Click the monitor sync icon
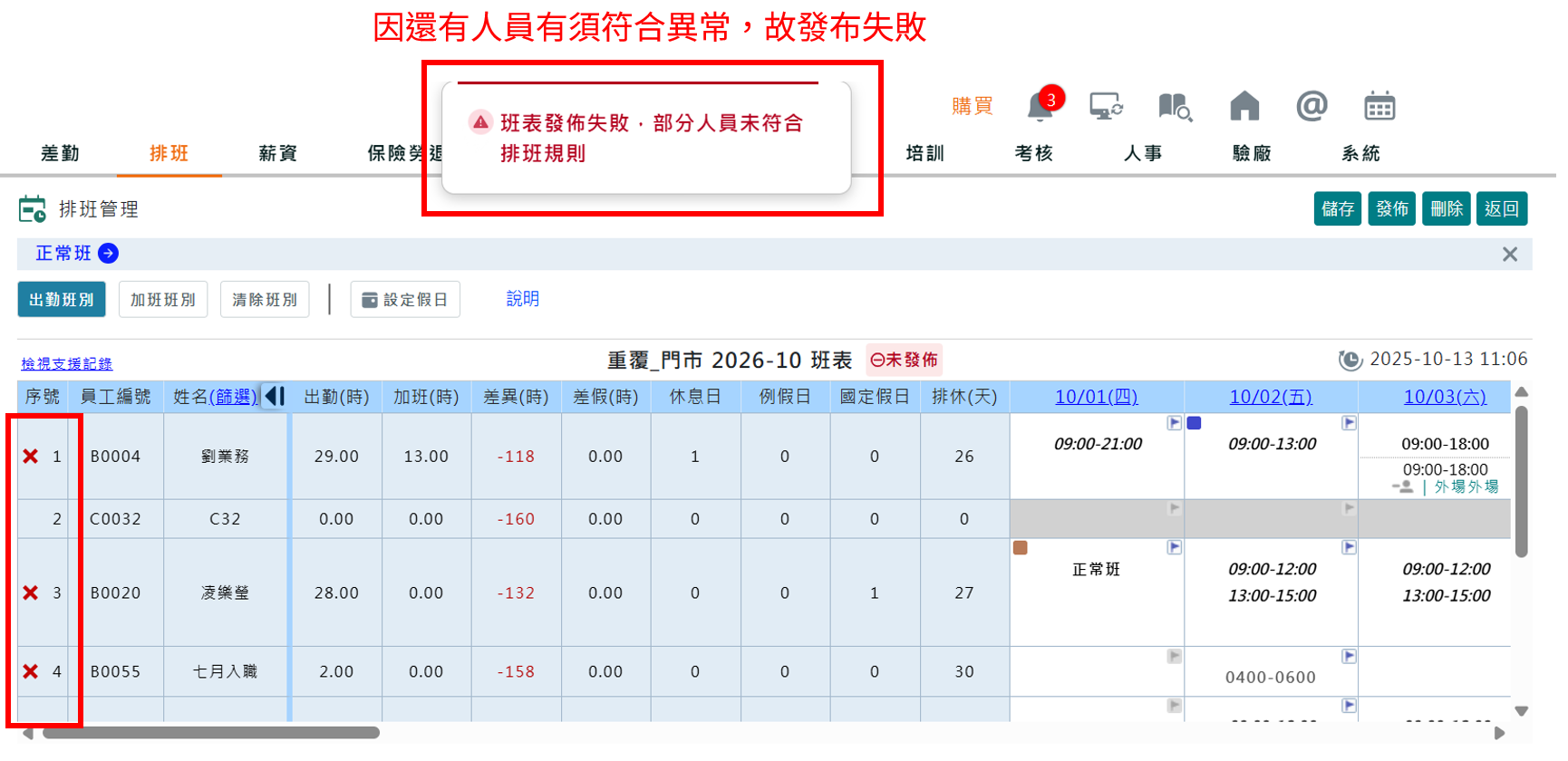The height and width of the screenshot is (761, 1568). [1107, 106]
